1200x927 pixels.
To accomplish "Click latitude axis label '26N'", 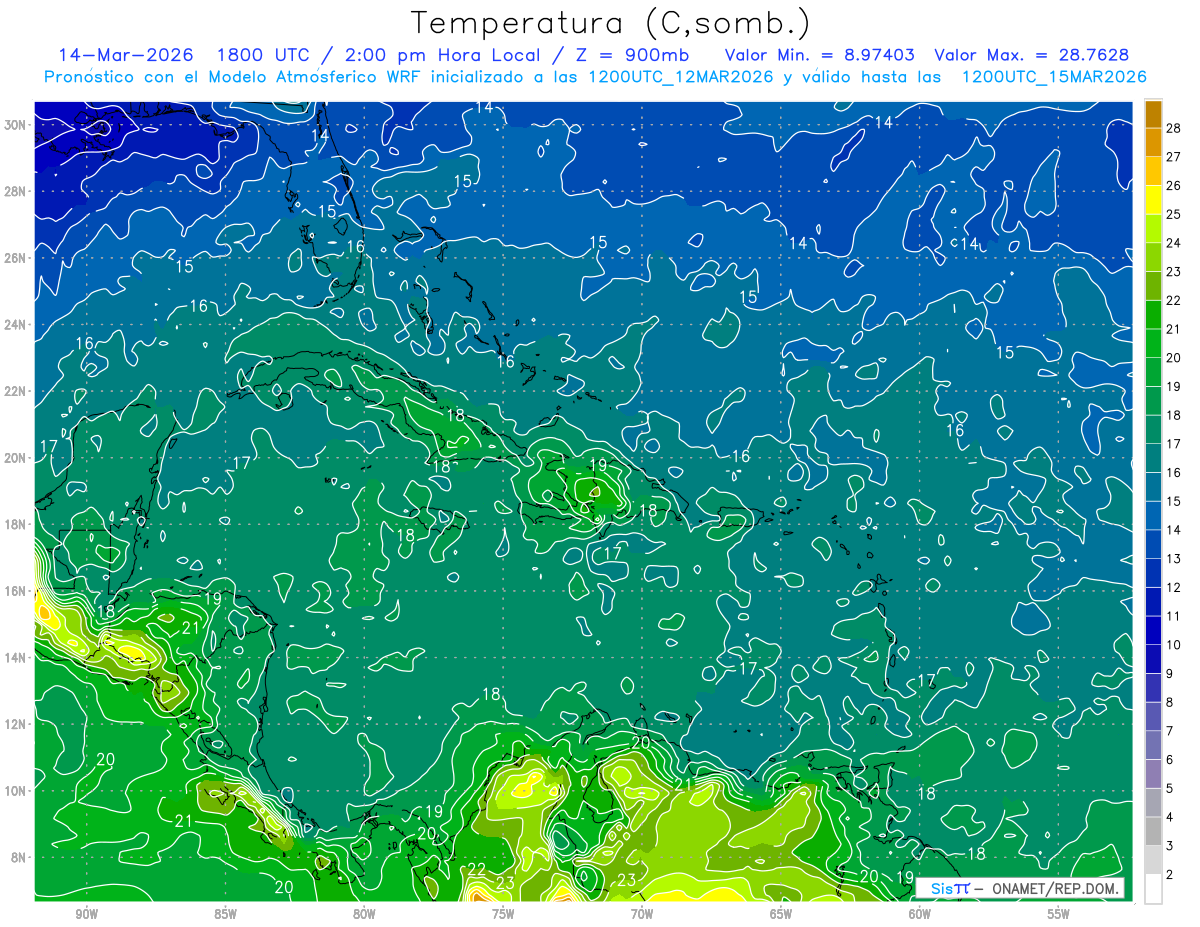I will (x=17, y=258).
